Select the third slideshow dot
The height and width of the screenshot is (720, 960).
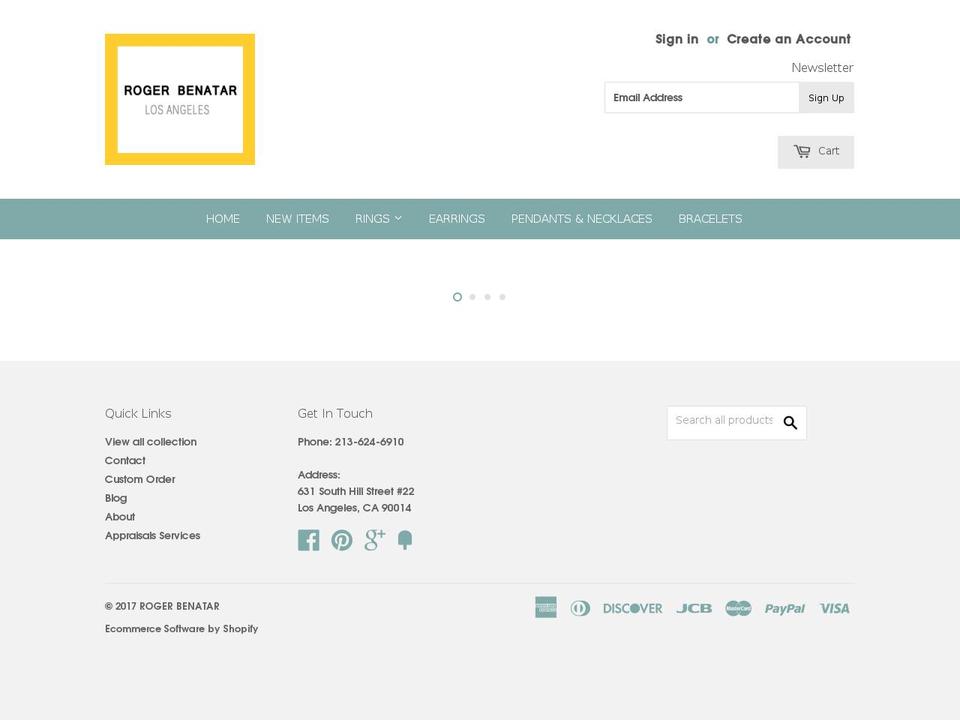coord(487,297)
